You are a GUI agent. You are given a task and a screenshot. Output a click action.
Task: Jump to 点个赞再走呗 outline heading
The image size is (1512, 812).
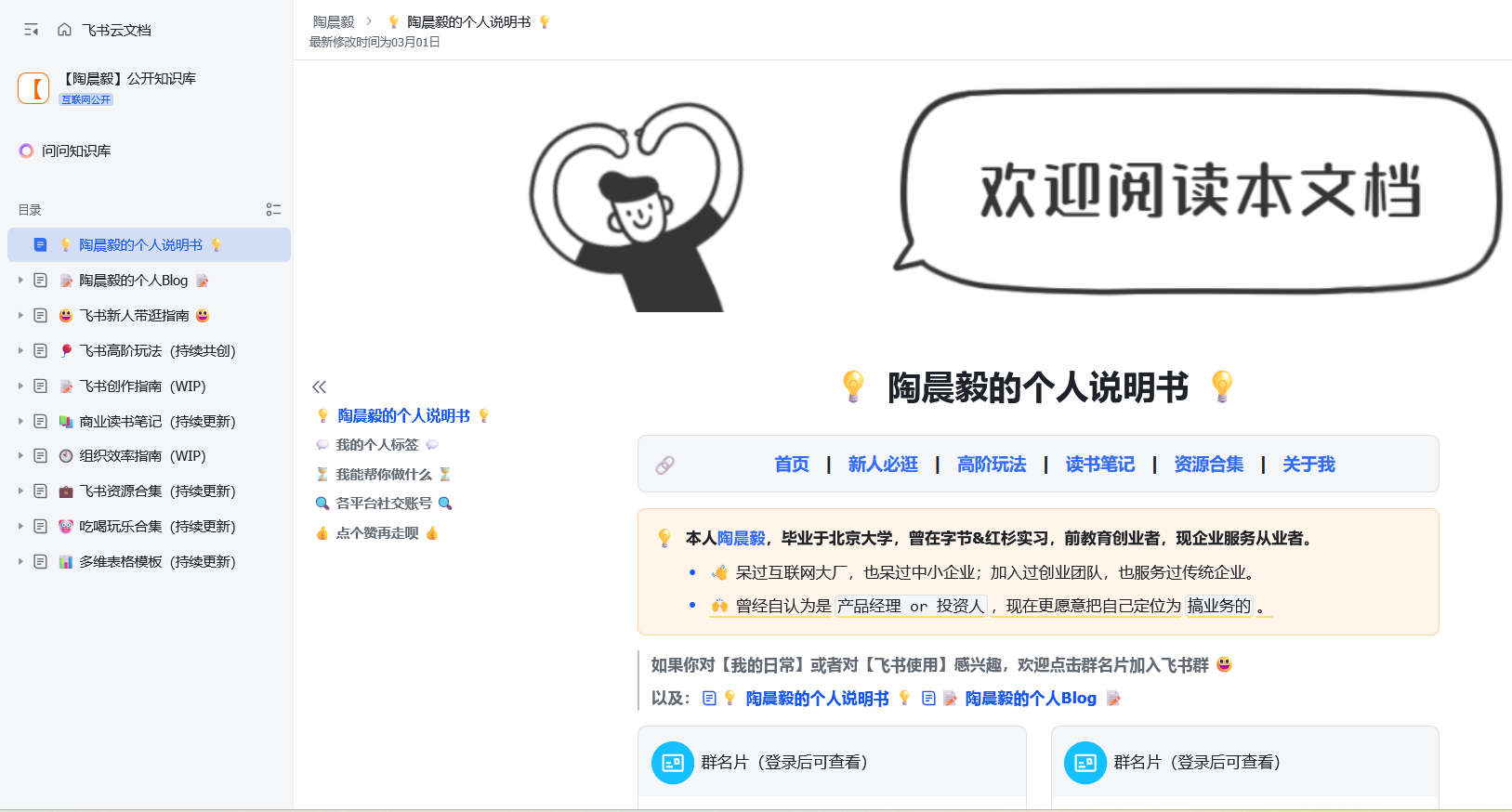coord(377,533)
